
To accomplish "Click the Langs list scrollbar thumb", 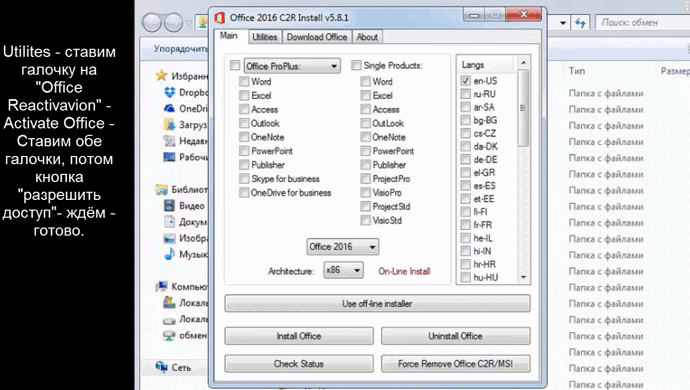I will click(x=523, y=108).
